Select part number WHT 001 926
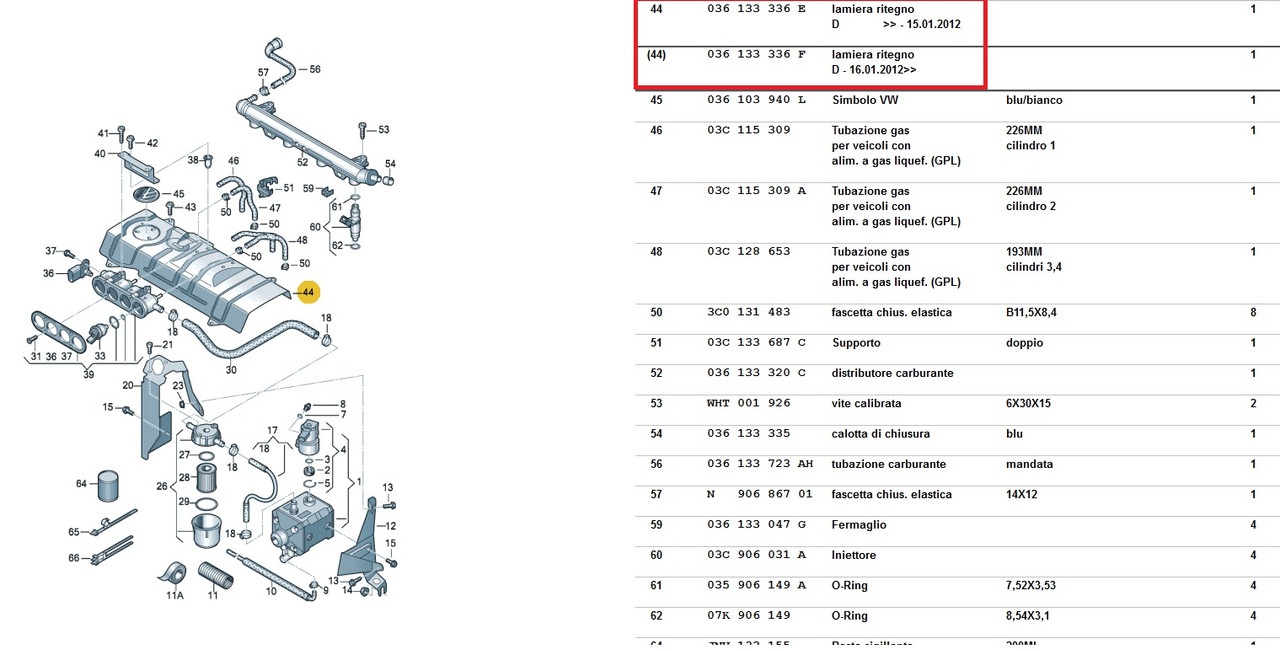 [x=748, y=404]
